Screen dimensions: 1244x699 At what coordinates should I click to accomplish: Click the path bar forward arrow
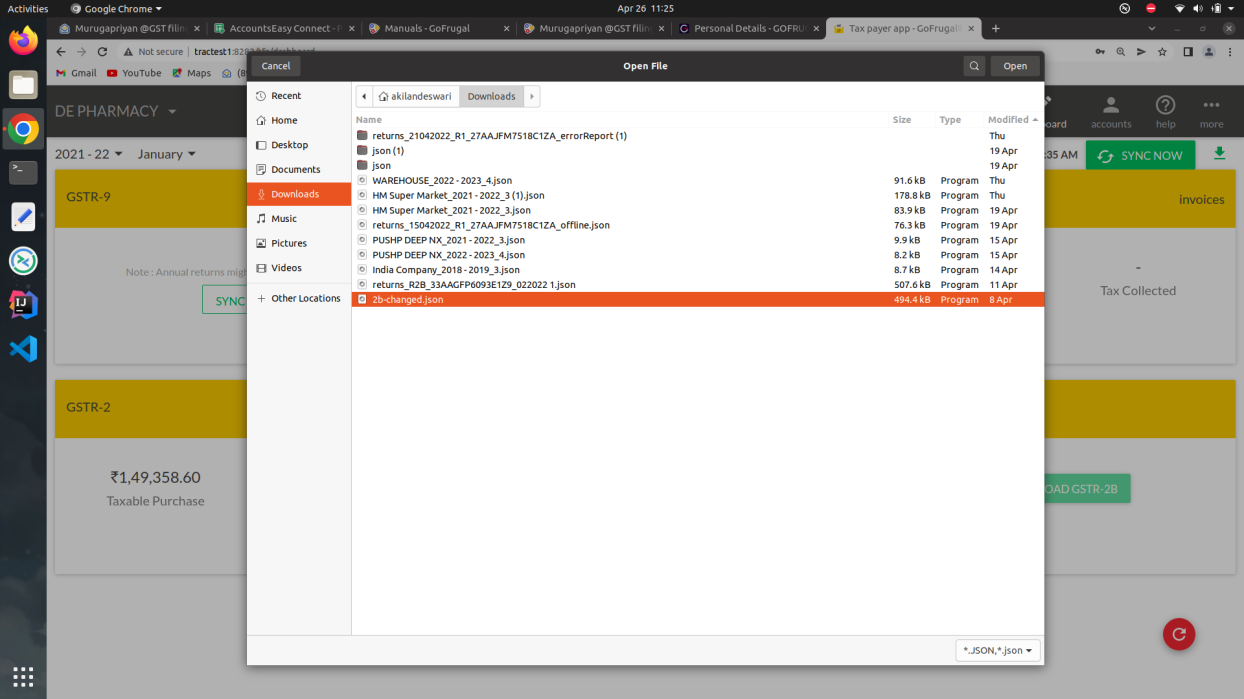tap(532, 96)
